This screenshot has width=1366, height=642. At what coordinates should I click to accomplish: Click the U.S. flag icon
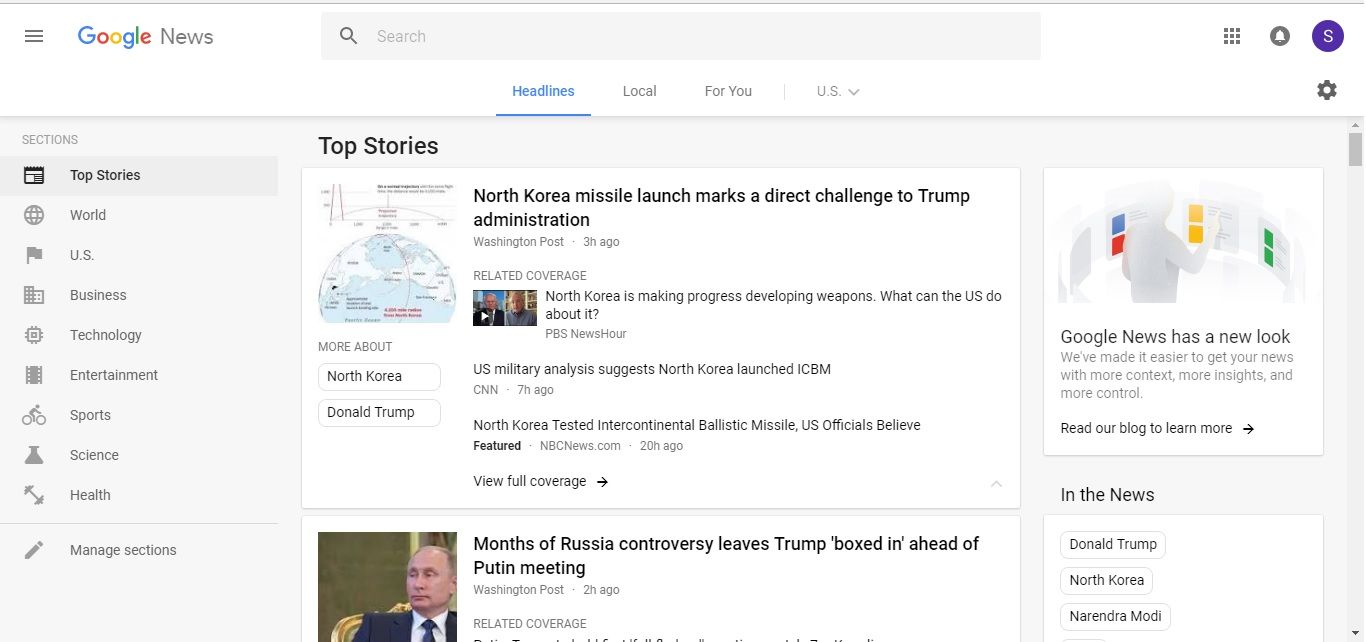[34, 255]
